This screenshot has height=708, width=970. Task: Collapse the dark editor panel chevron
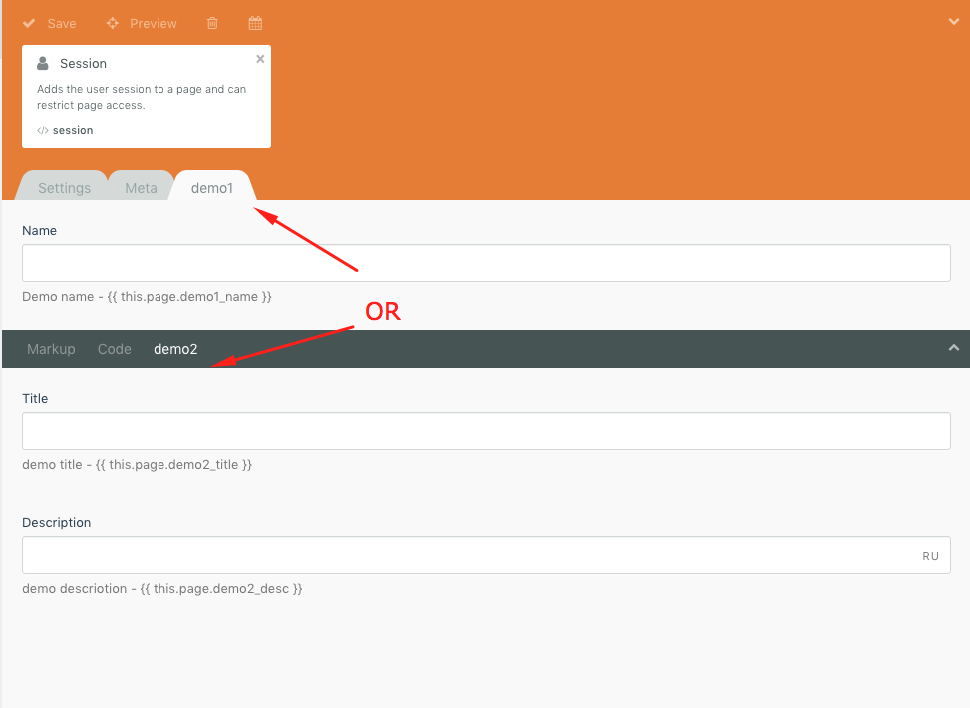954,348
